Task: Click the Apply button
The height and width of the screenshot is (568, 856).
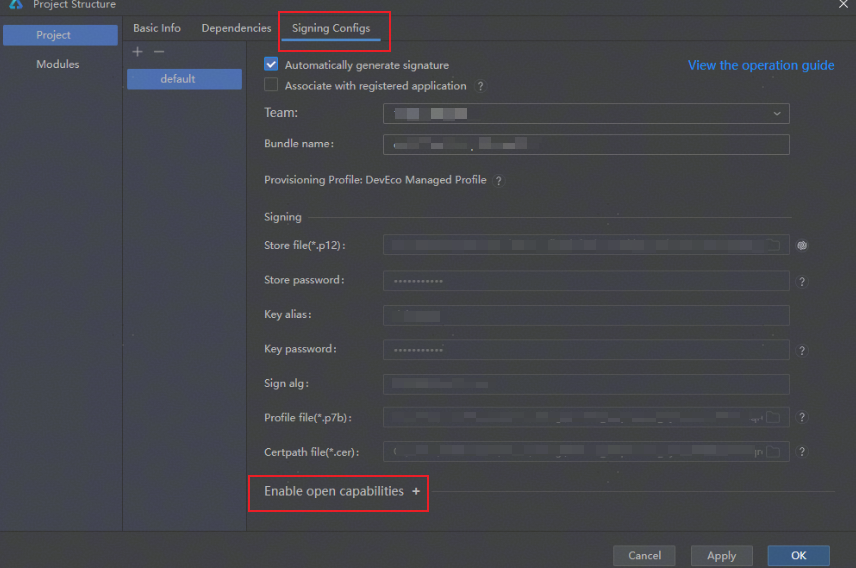Action: pos(721,556)
